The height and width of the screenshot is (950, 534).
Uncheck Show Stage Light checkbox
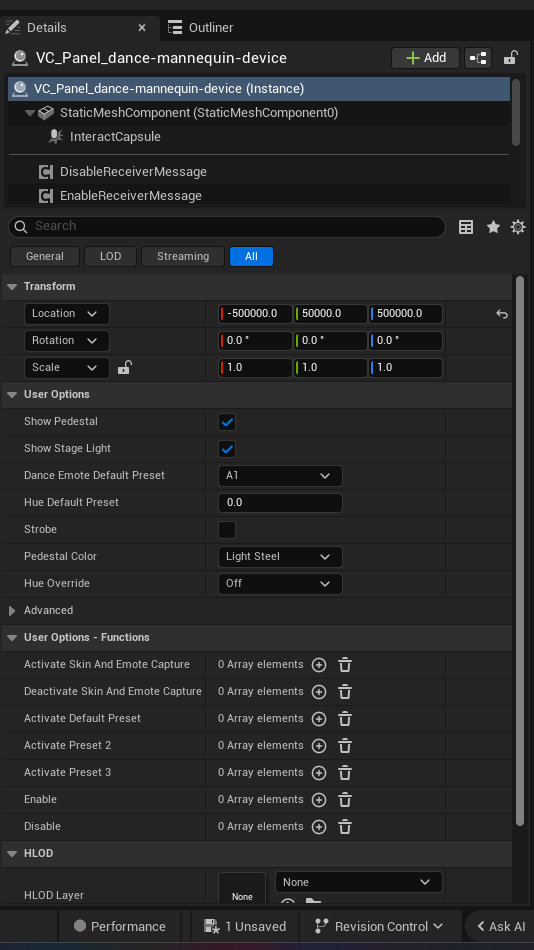pos(227,449)
